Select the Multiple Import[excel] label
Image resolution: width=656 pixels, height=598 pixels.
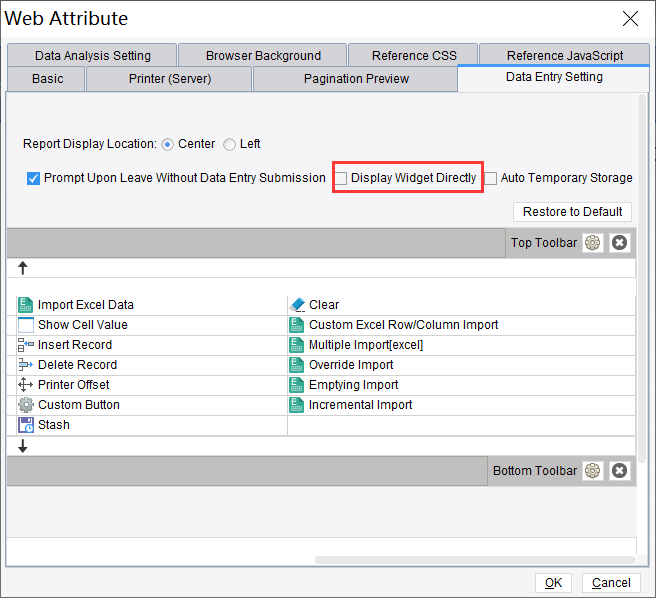pos(366,345)
